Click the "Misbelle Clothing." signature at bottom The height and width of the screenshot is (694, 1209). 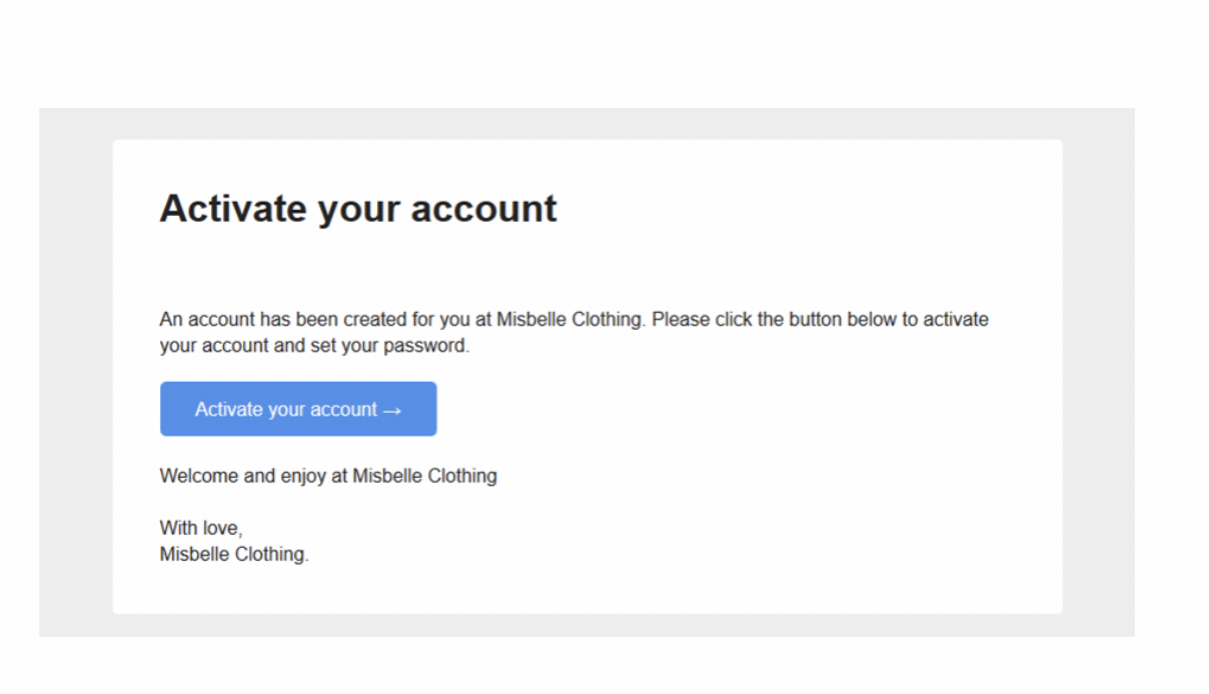234,555
